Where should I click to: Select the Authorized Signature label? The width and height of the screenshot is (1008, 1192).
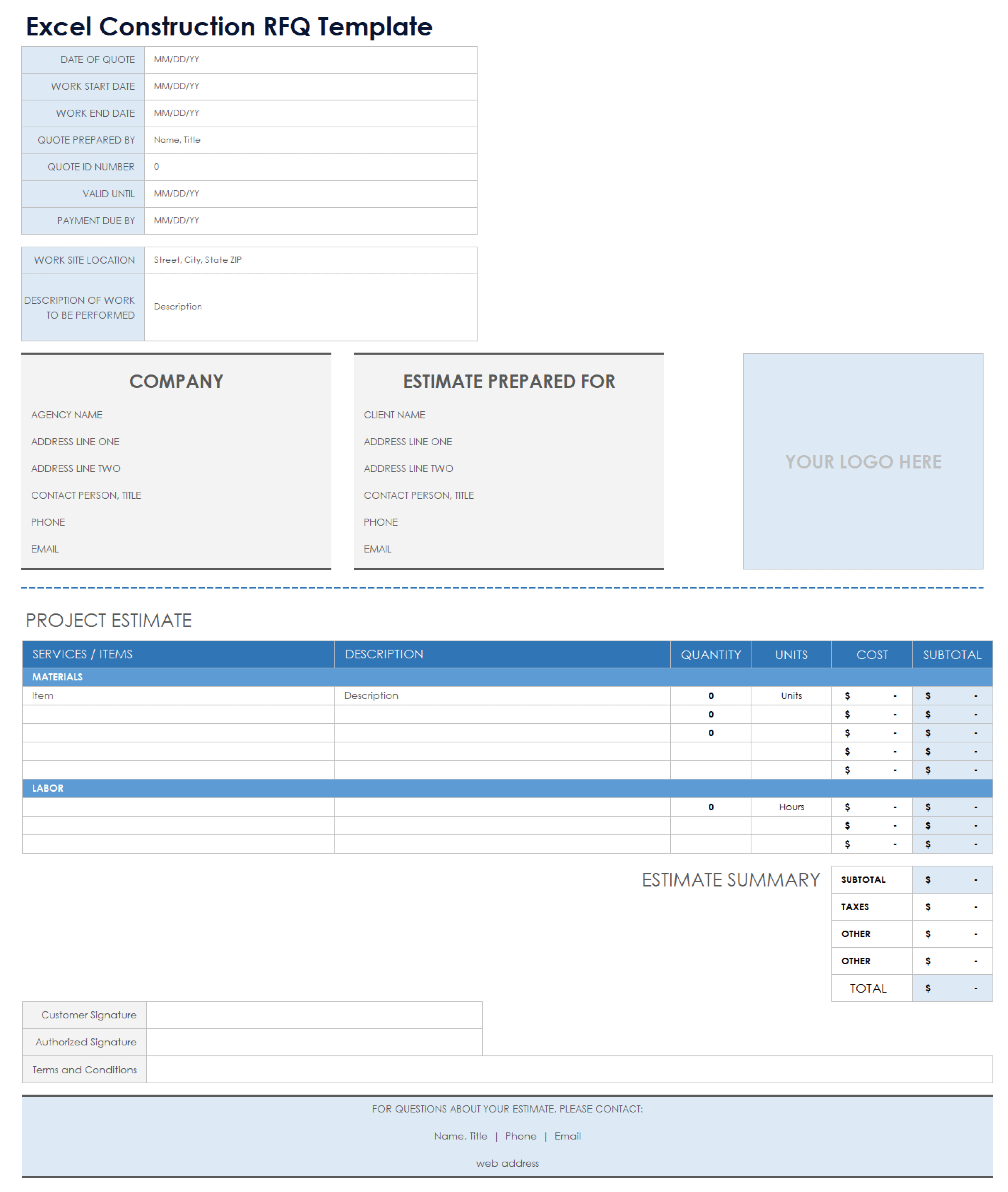pos(86,1042)
